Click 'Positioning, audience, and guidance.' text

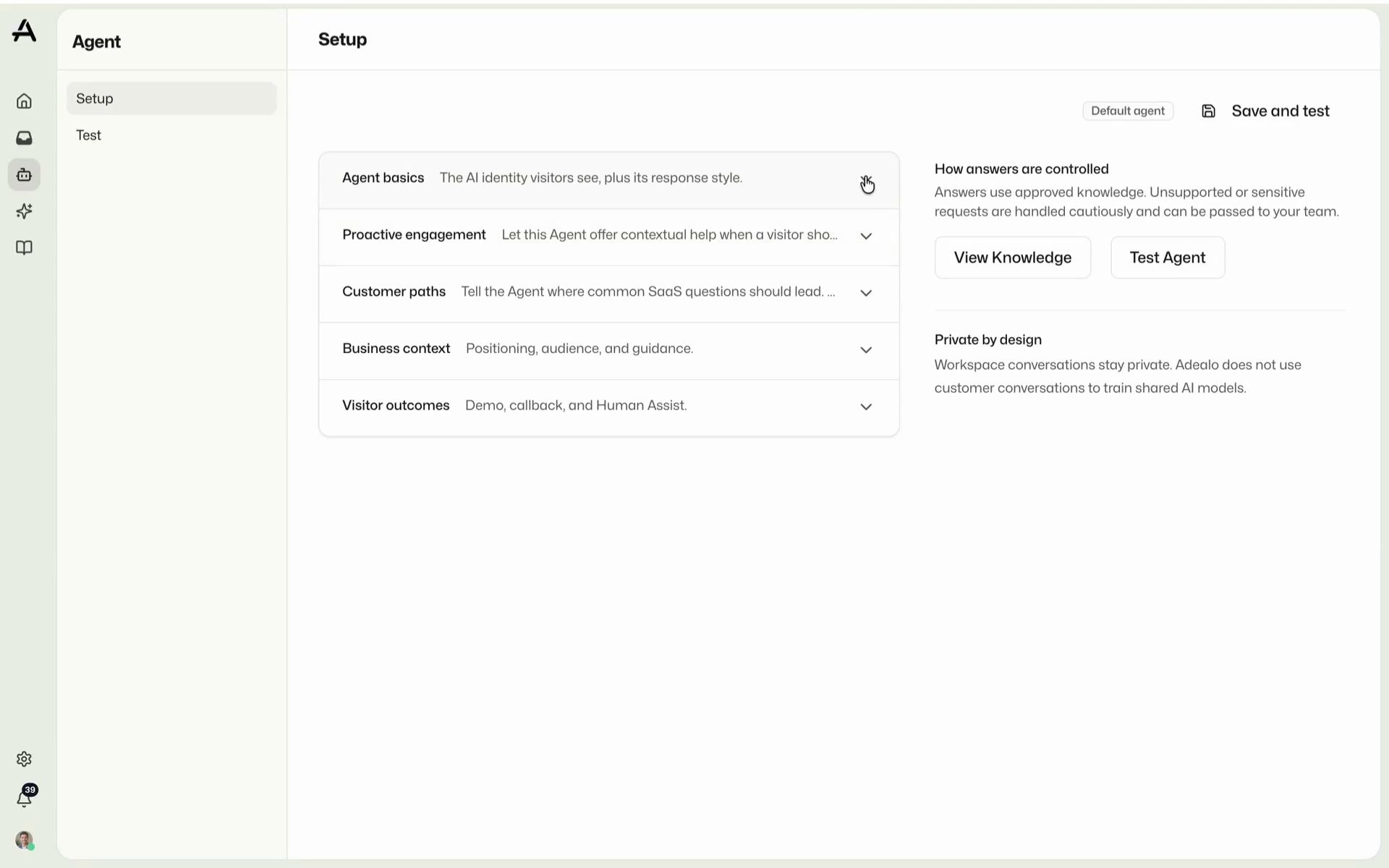(579, 349)
